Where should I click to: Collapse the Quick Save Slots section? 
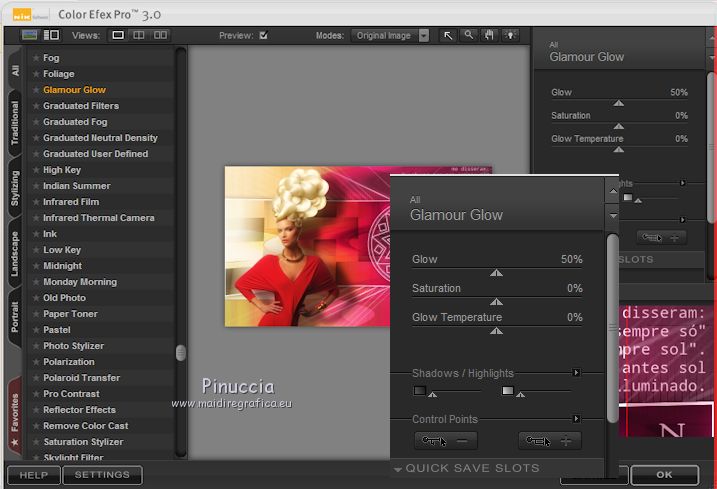coord(398,468)
